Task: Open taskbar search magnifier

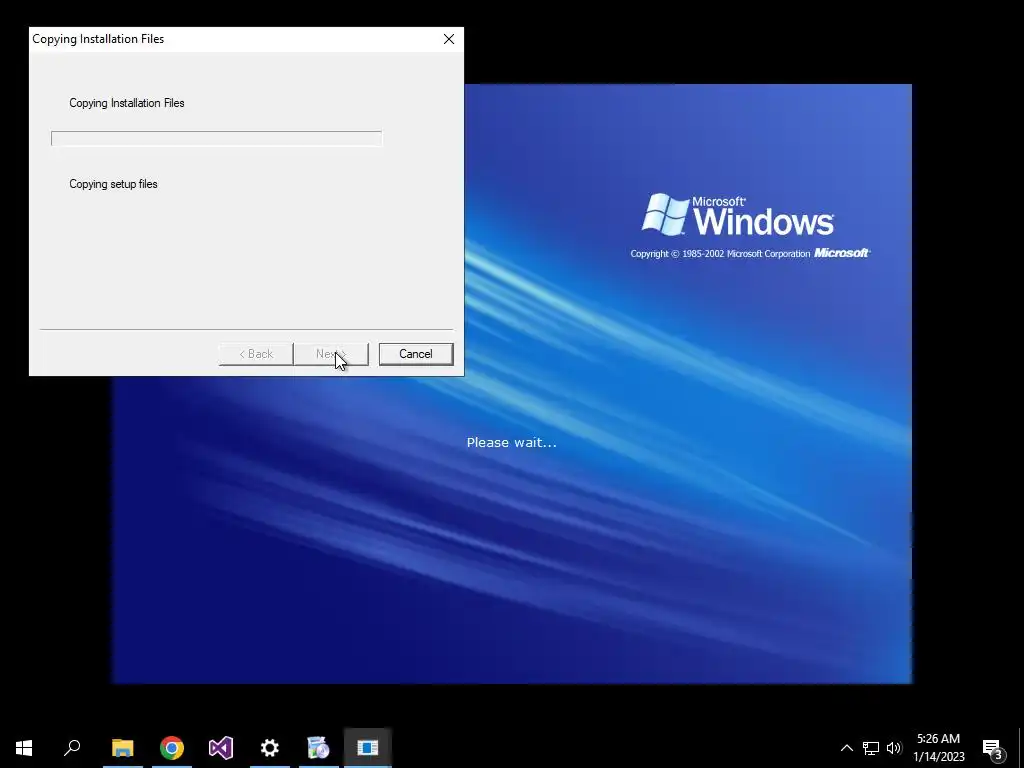Action: point(72,748)
